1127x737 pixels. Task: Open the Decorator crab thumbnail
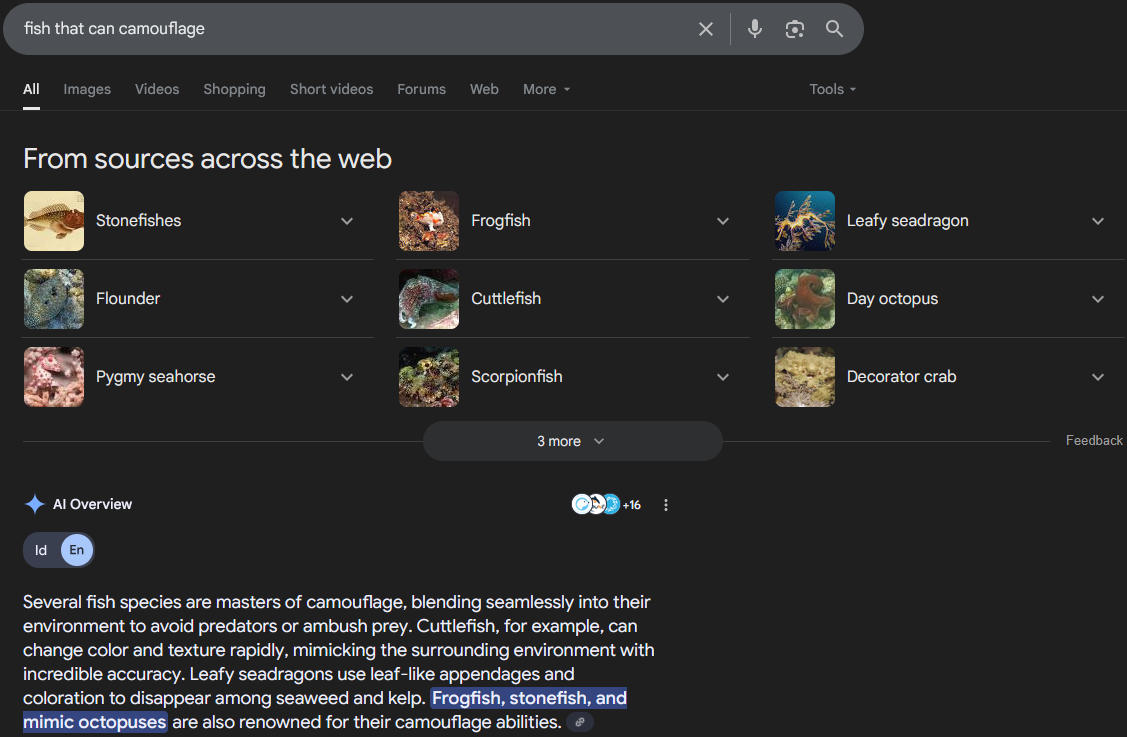pos(805,377)
